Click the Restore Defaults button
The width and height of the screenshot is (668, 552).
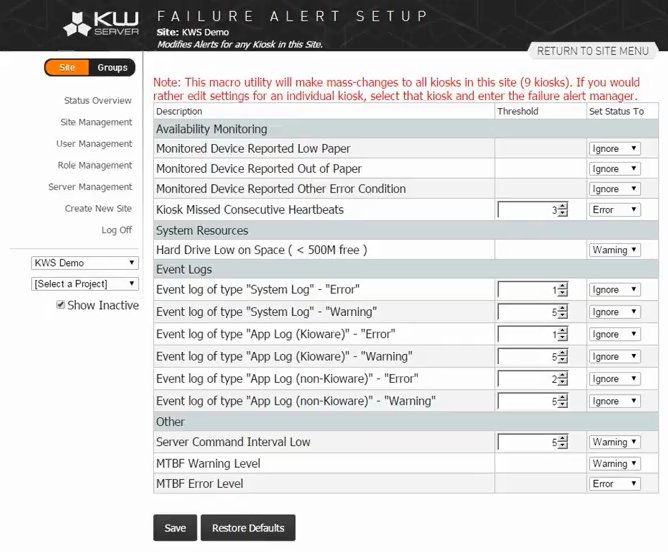(x=248, y=528)
